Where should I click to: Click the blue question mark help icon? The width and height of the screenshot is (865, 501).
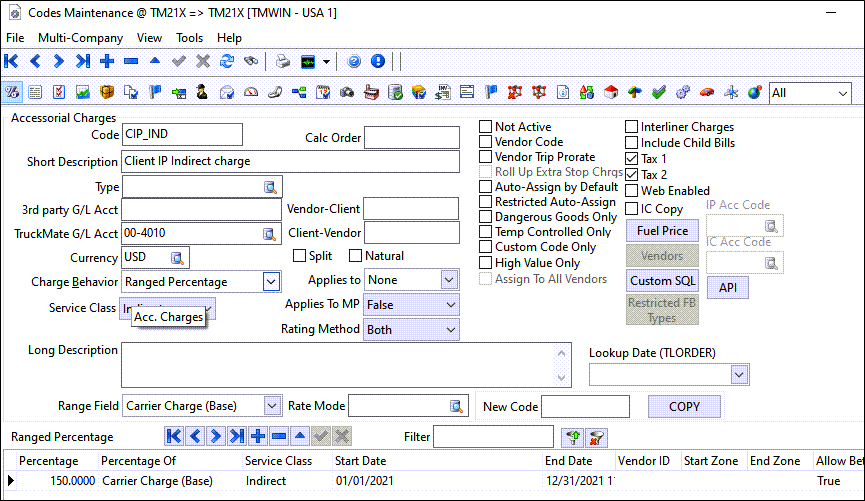[354, 61]
